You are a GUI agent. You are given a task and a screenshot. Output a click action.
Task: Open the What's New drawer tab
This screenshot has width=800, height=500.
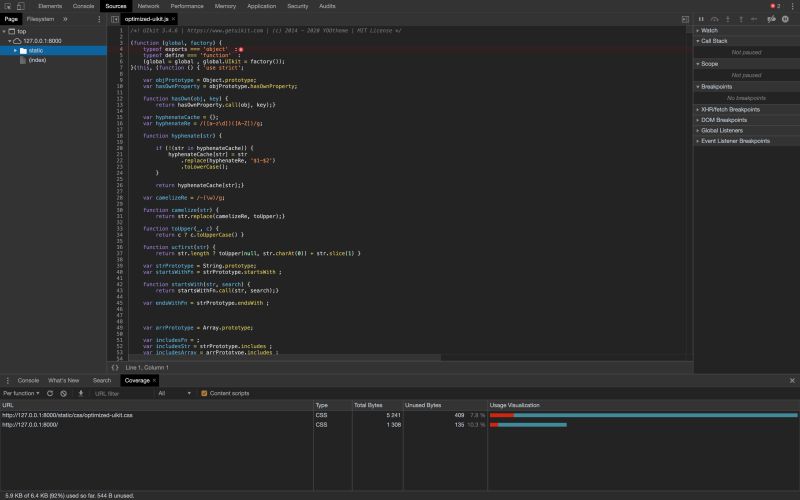coord(63,381)
